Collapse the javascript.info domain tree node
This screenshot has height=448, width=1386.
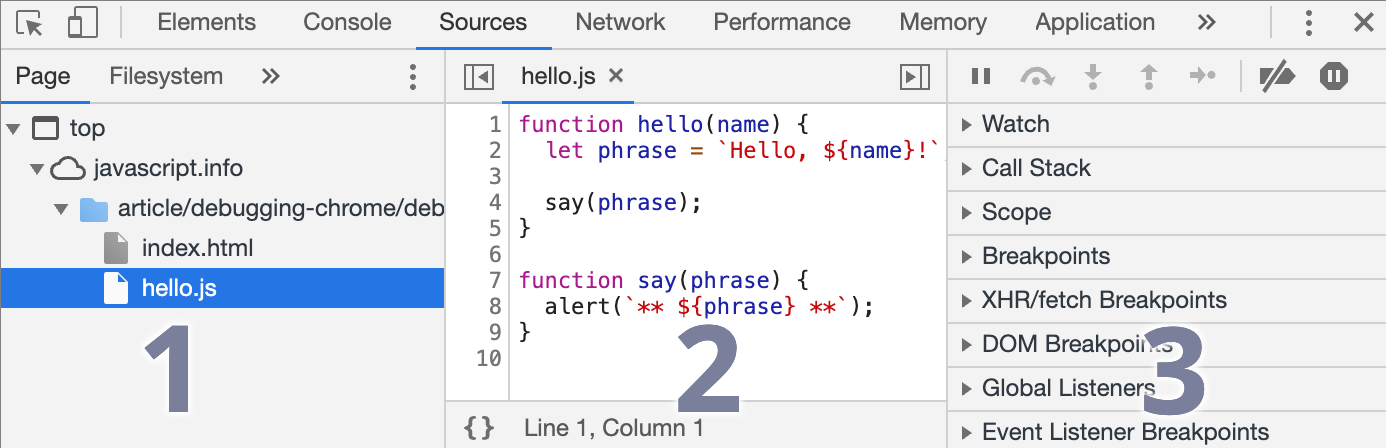(x=37, y=168)
